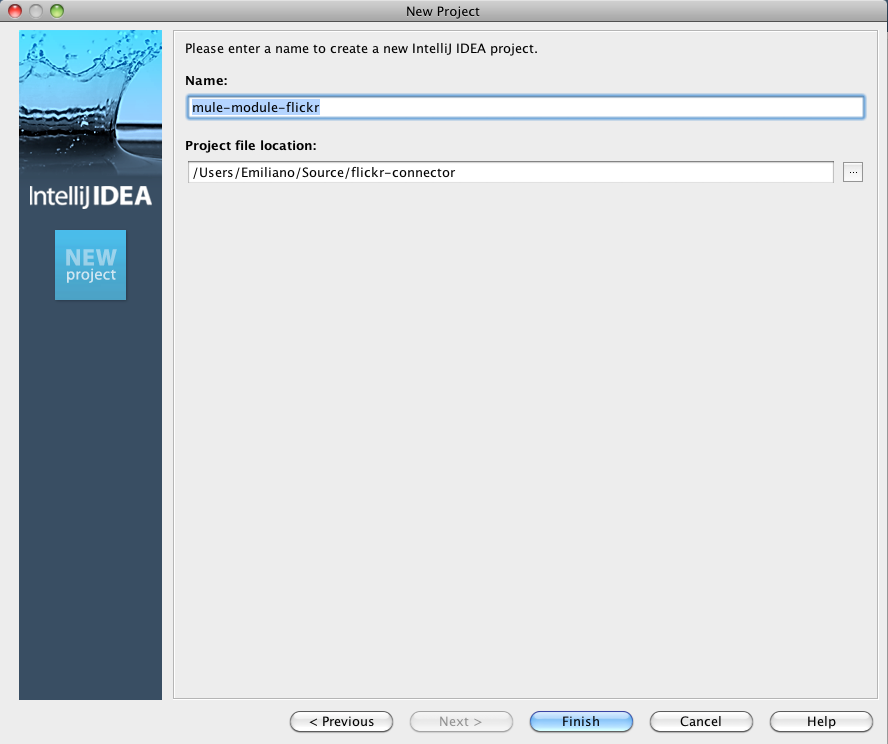
Task: Click inside the Project file location field
Action: pyautogui.click(x=510, y=172)
